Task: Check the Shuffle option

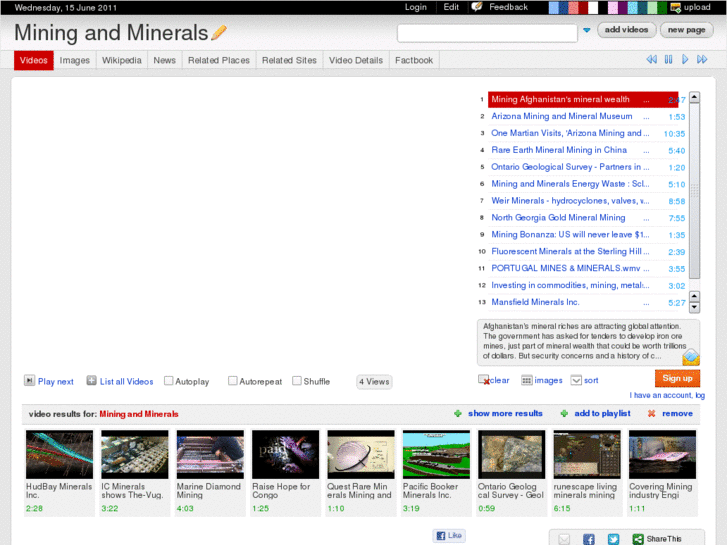Action: pos(297,381)
